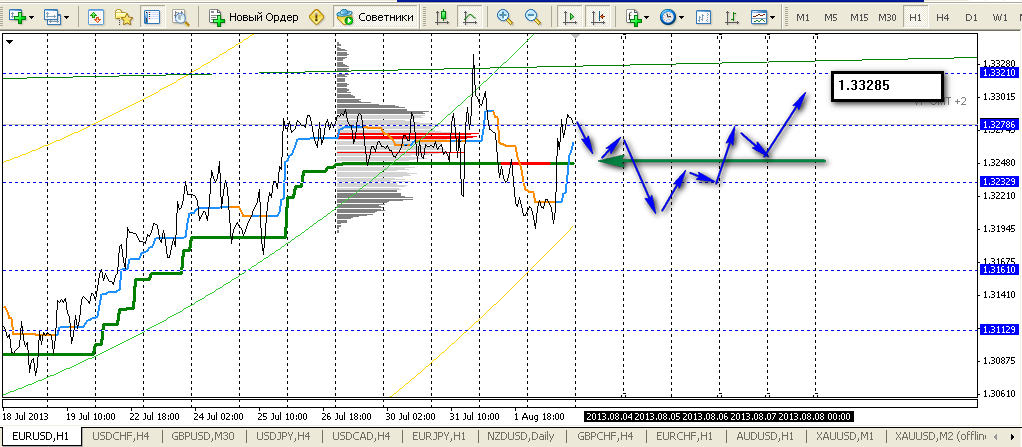Select H1 timeframe
Viewport: 1022px width, 447px height.
point(915,18)
